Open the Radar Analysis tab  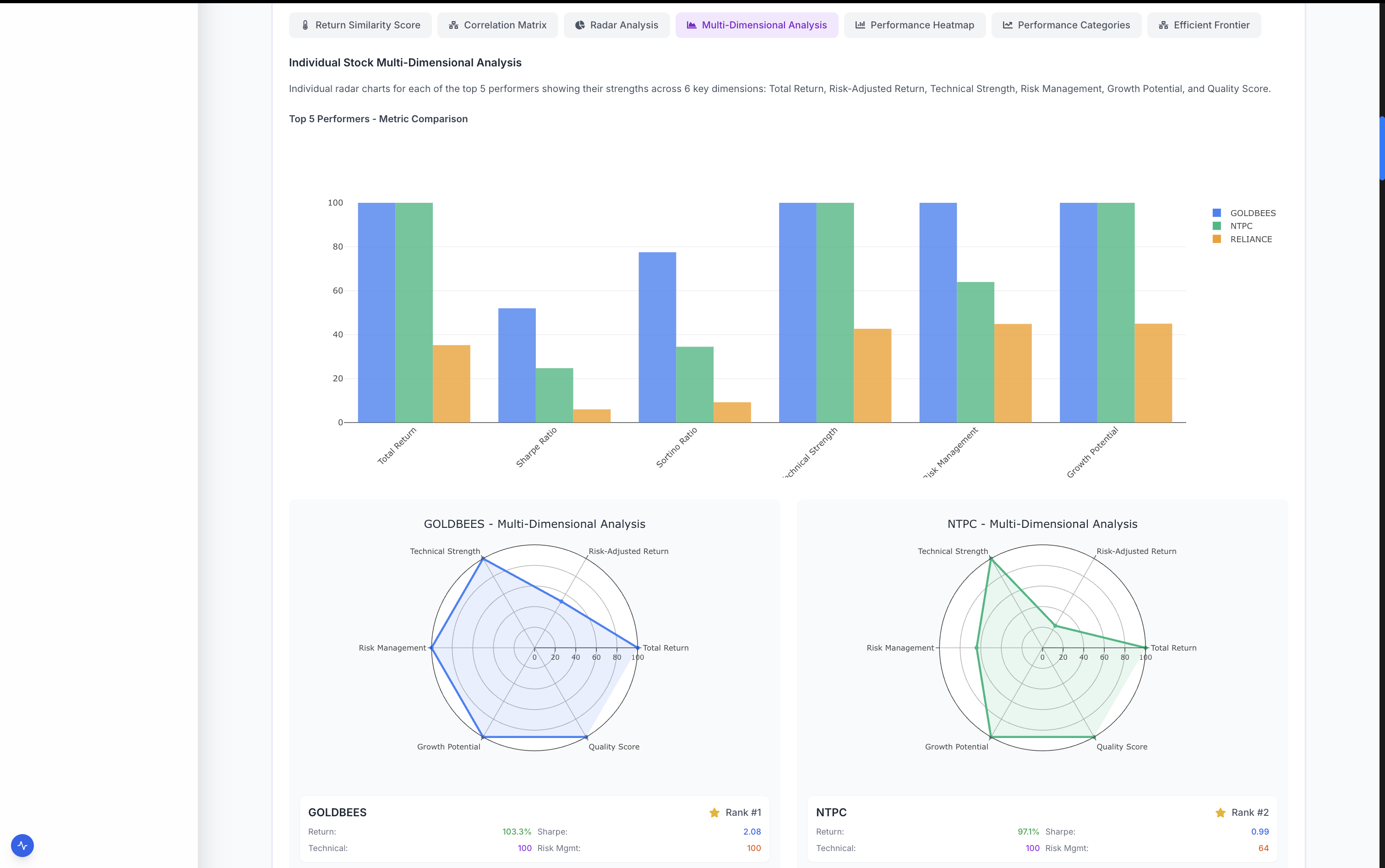point(616,25)
